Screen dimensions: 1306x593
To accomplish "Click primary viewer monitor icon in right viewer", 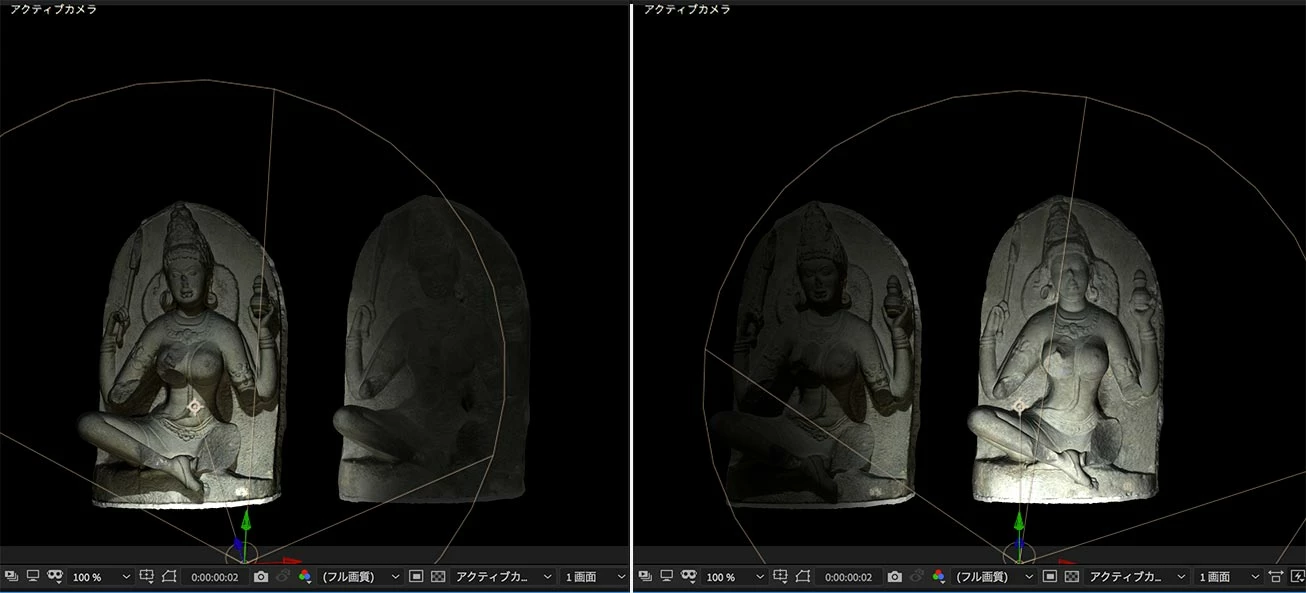I will 667,577.
